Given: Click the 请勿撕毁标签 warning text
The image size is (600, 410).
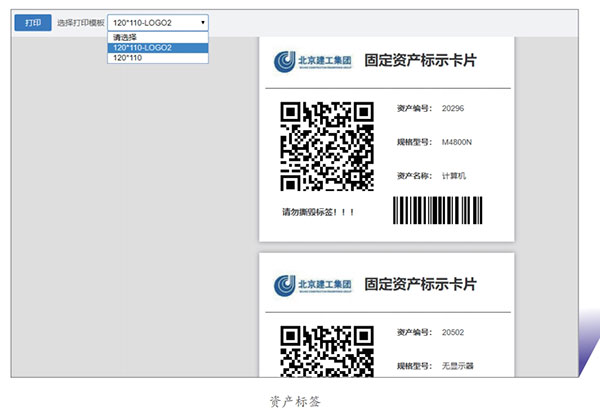Looking at the screenshot, I should tap(318, 212).
